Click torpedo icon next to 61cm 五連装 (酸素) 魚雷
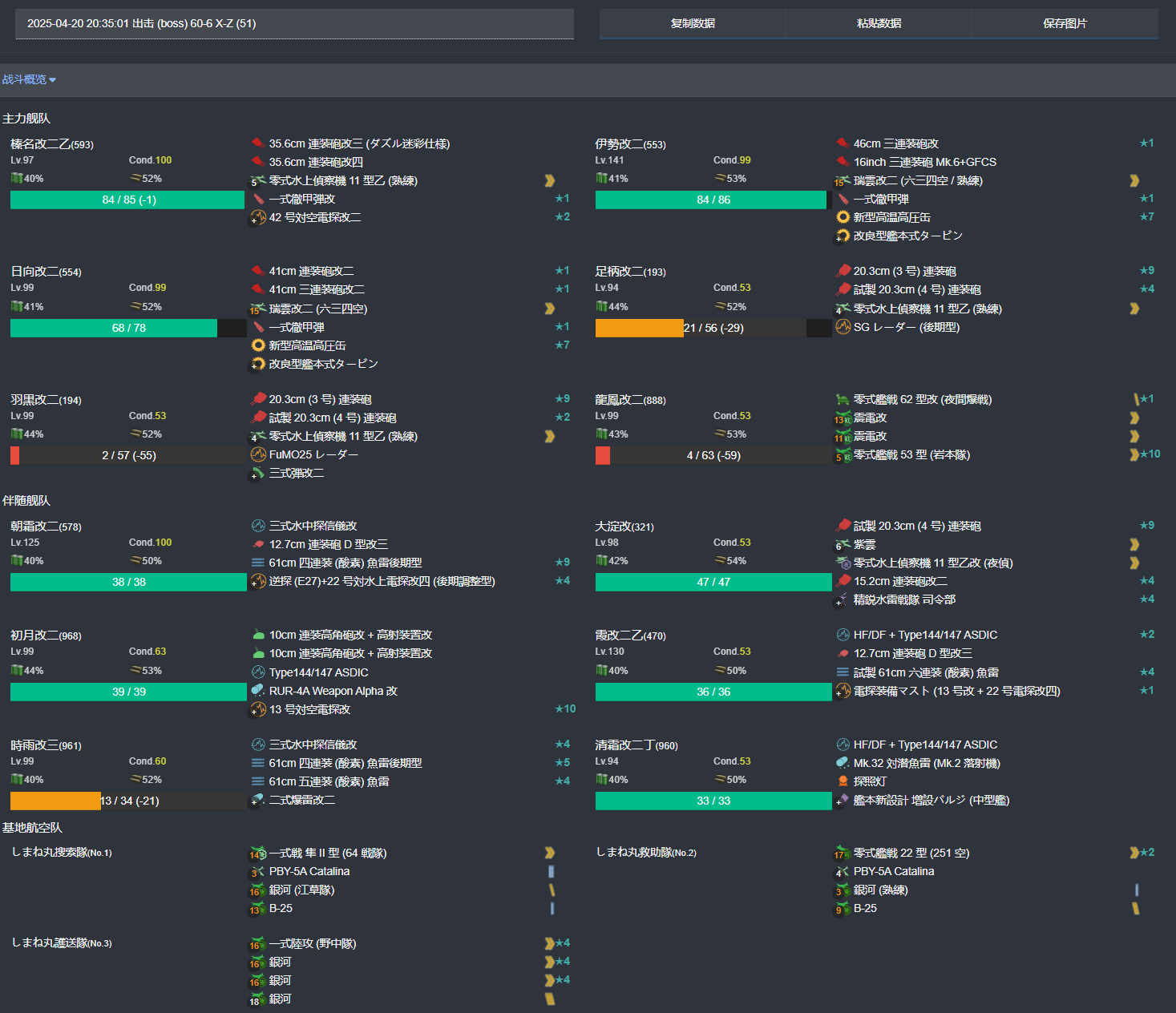The height and width of the screenshot is (1013, 1176). [x=258, y=781]
